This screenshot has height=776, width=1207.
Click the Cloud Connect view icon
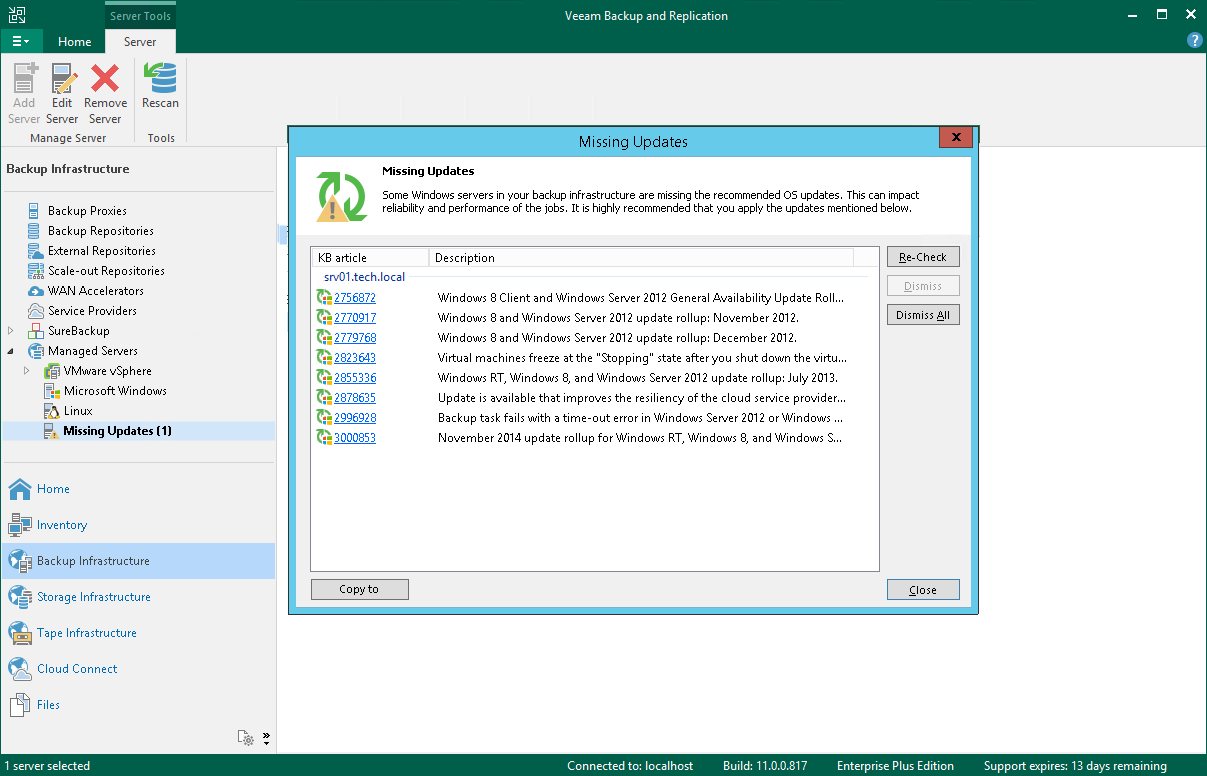point(20,669)
